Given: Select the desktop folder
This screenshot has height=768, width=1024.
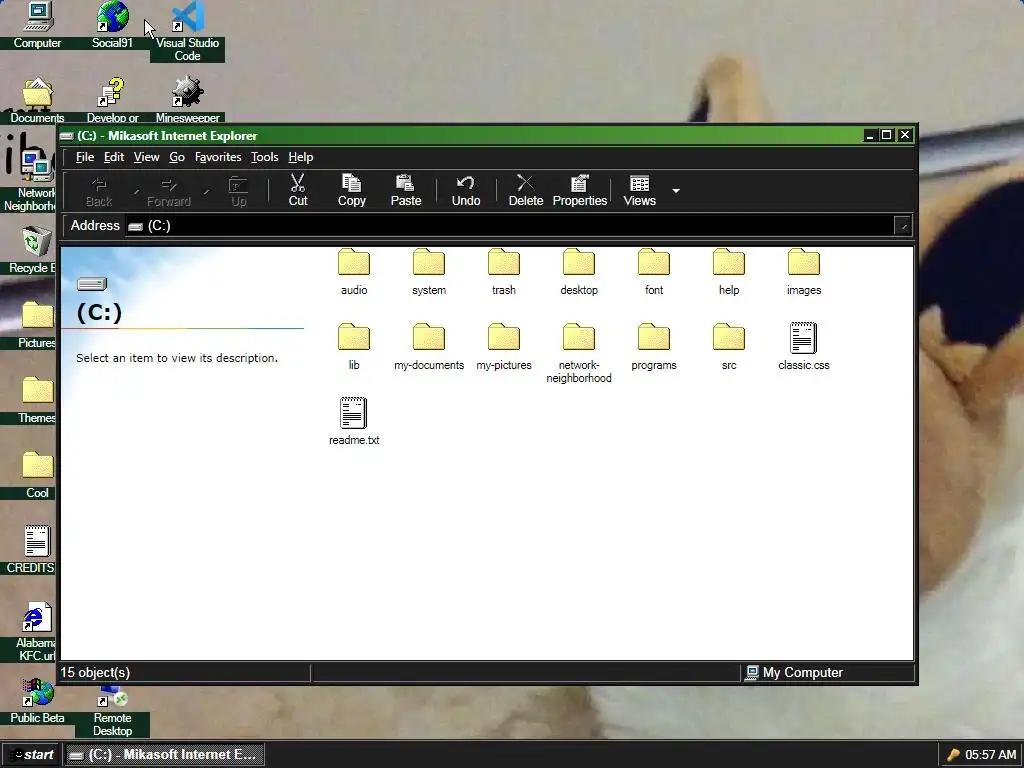Looking at the screenshot, I should (x=579, y=272).
